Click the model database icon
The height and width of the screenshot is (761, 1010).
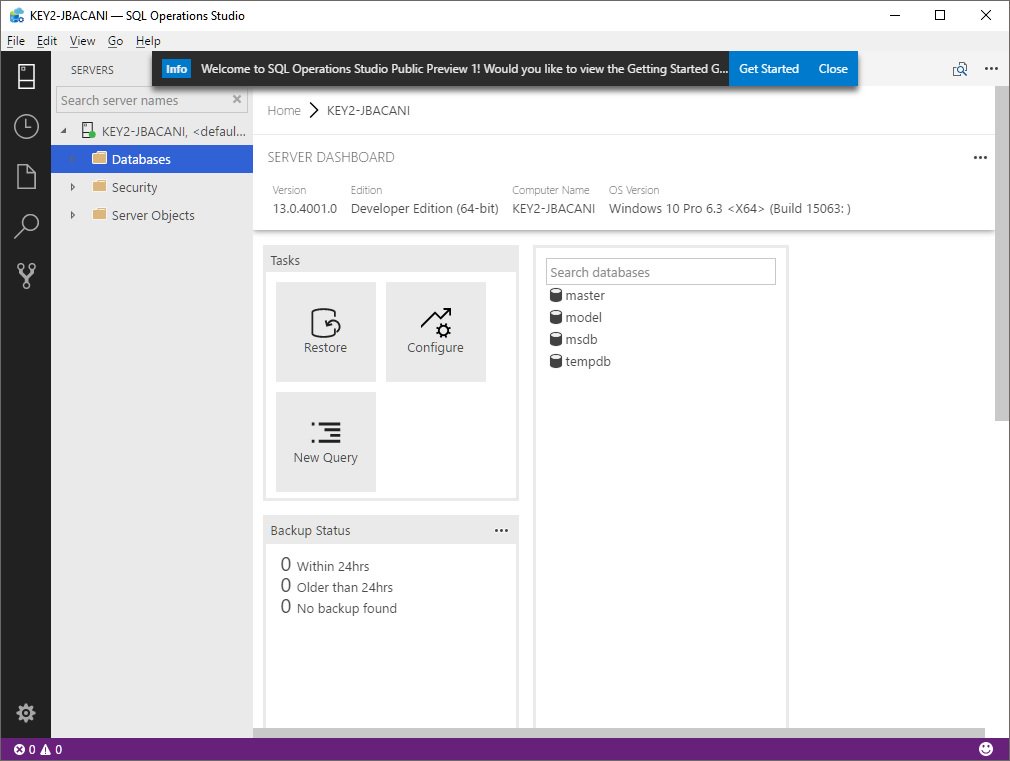pos(556,317)
